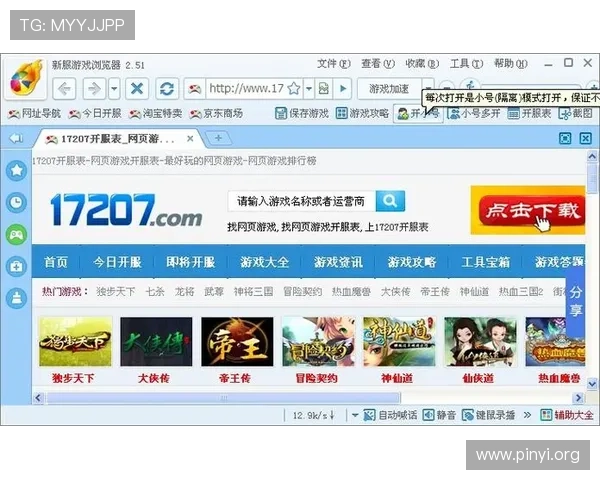The height and width of the screenshot is (480, 600).
Task: Click the 分享 side tab
Action: 576,300
